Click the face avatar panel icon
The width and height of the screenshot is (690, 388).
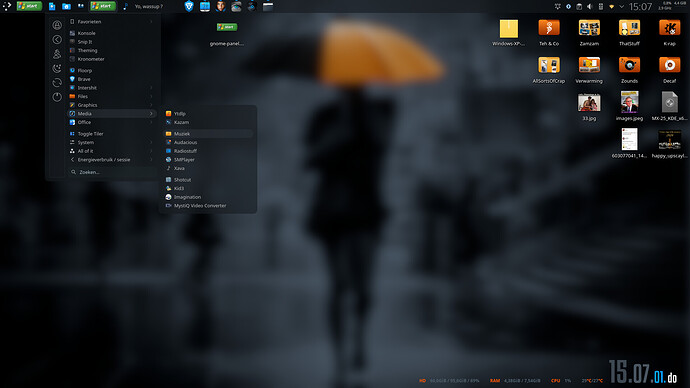220,6
